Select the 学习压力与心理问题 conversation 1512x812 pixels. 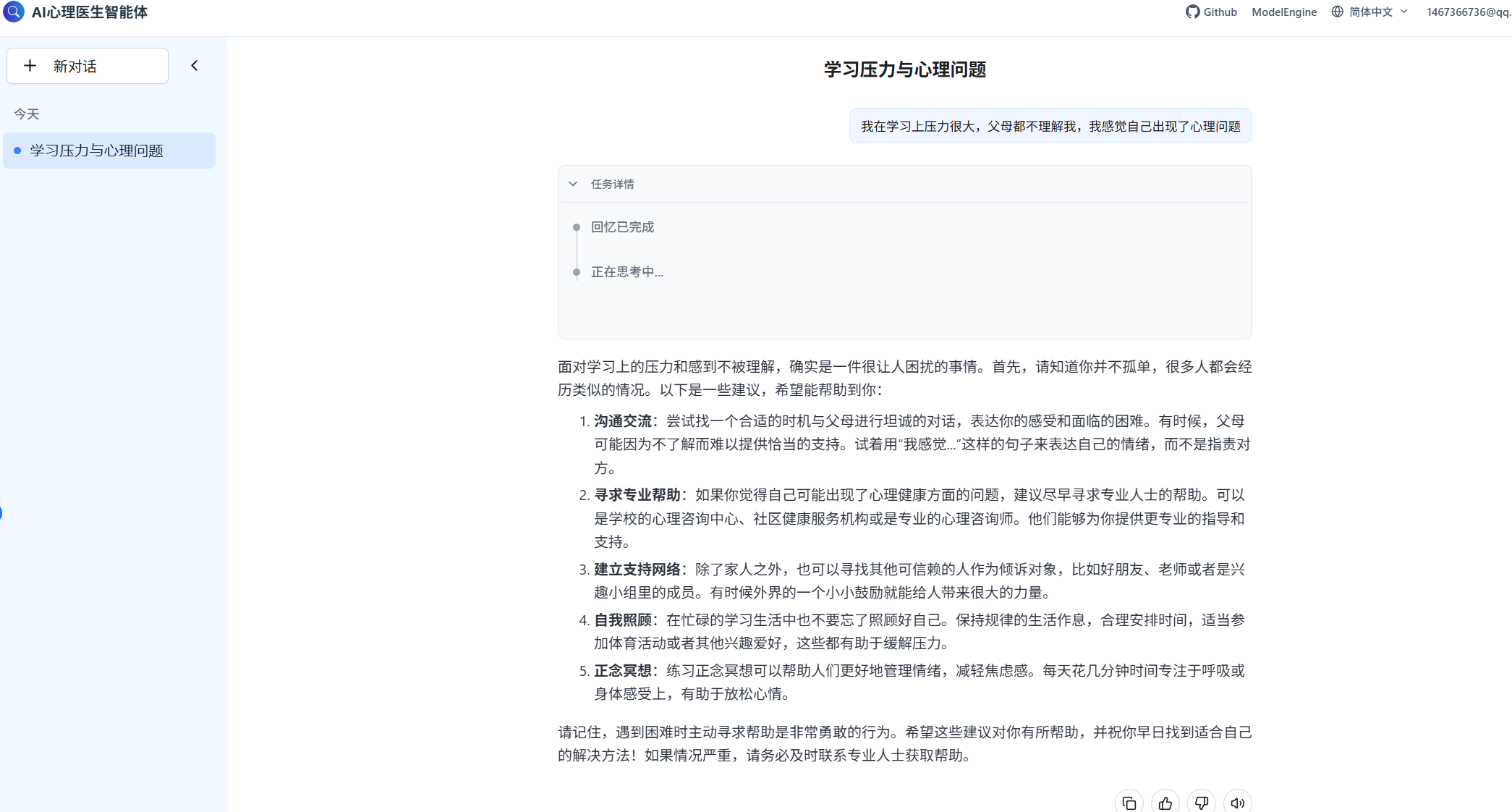[x=95, y=151]
